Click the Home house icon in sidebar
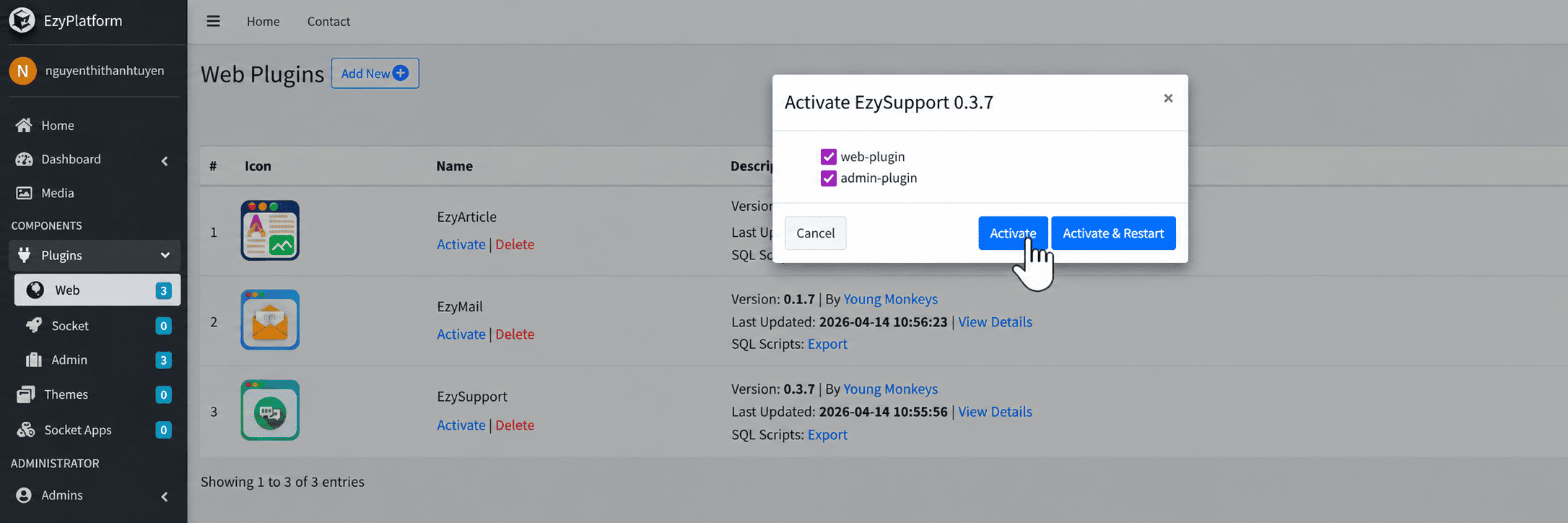Viewport: 1568px width, 523px height. 24,126
